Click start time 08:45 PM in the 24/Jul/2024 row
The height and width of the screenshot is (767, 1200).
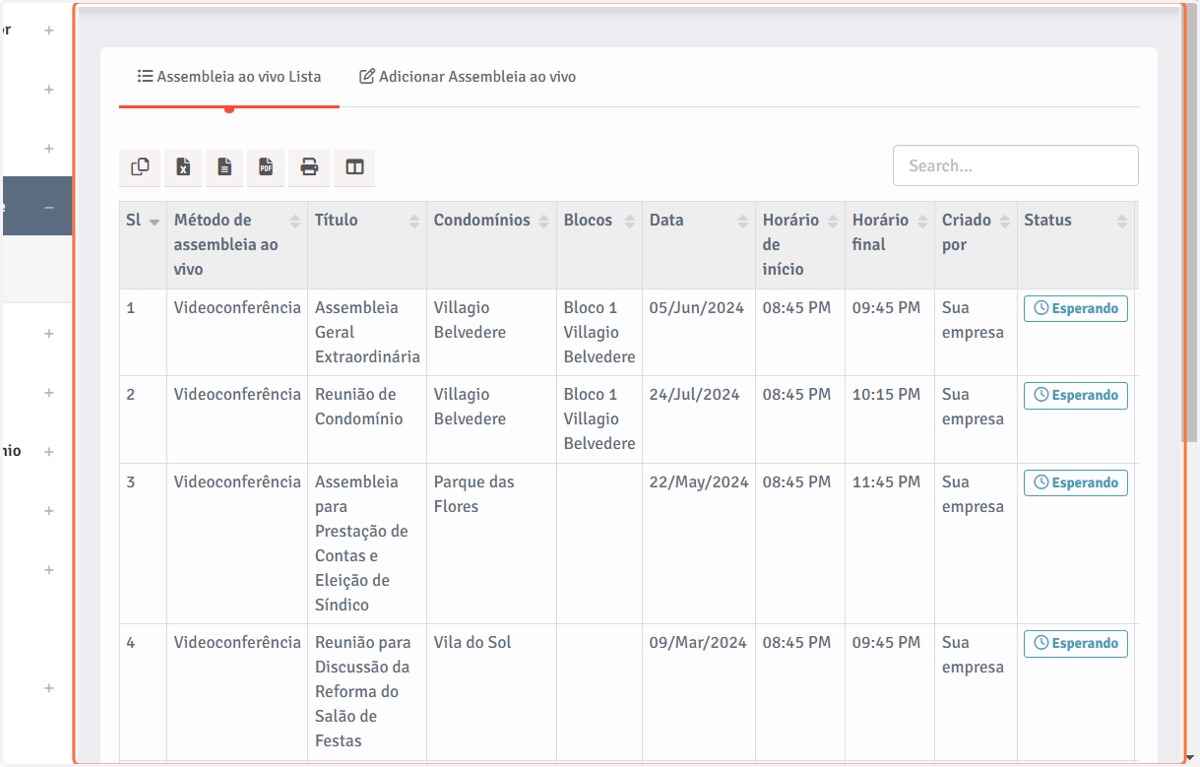(x=797, y=395)
